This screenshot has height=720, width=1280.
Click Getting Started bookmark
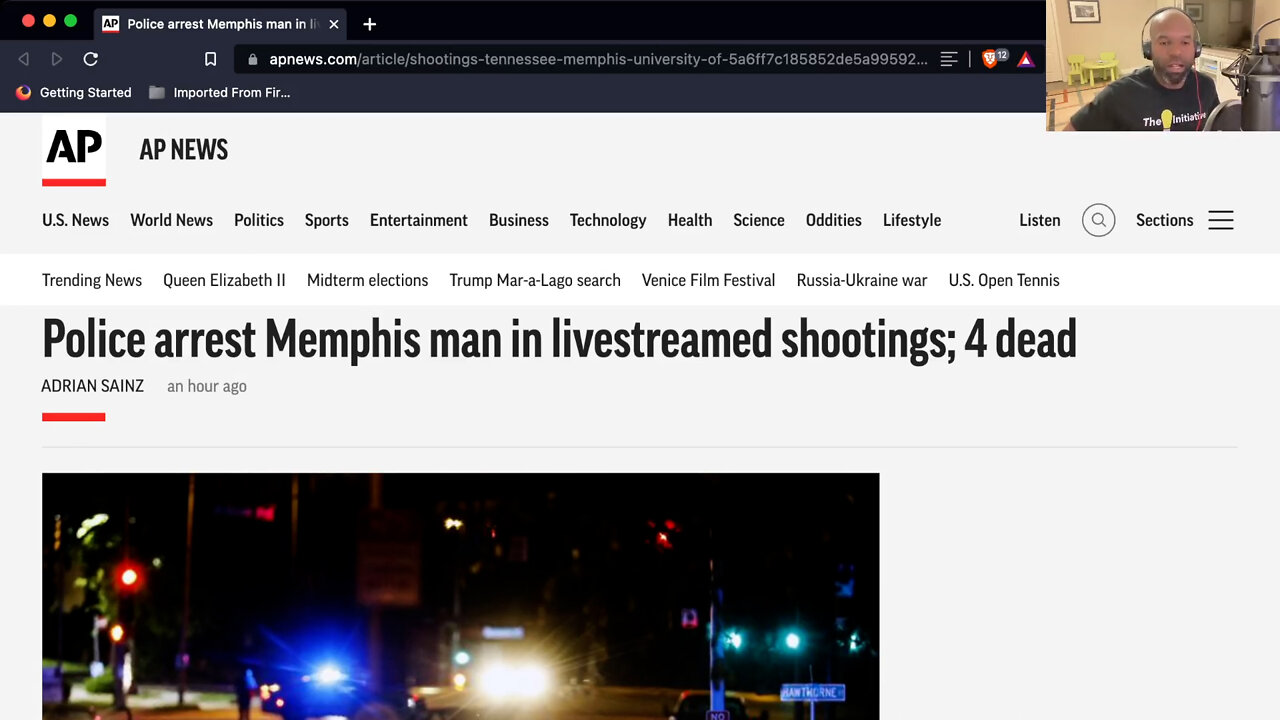click(74, 92)
